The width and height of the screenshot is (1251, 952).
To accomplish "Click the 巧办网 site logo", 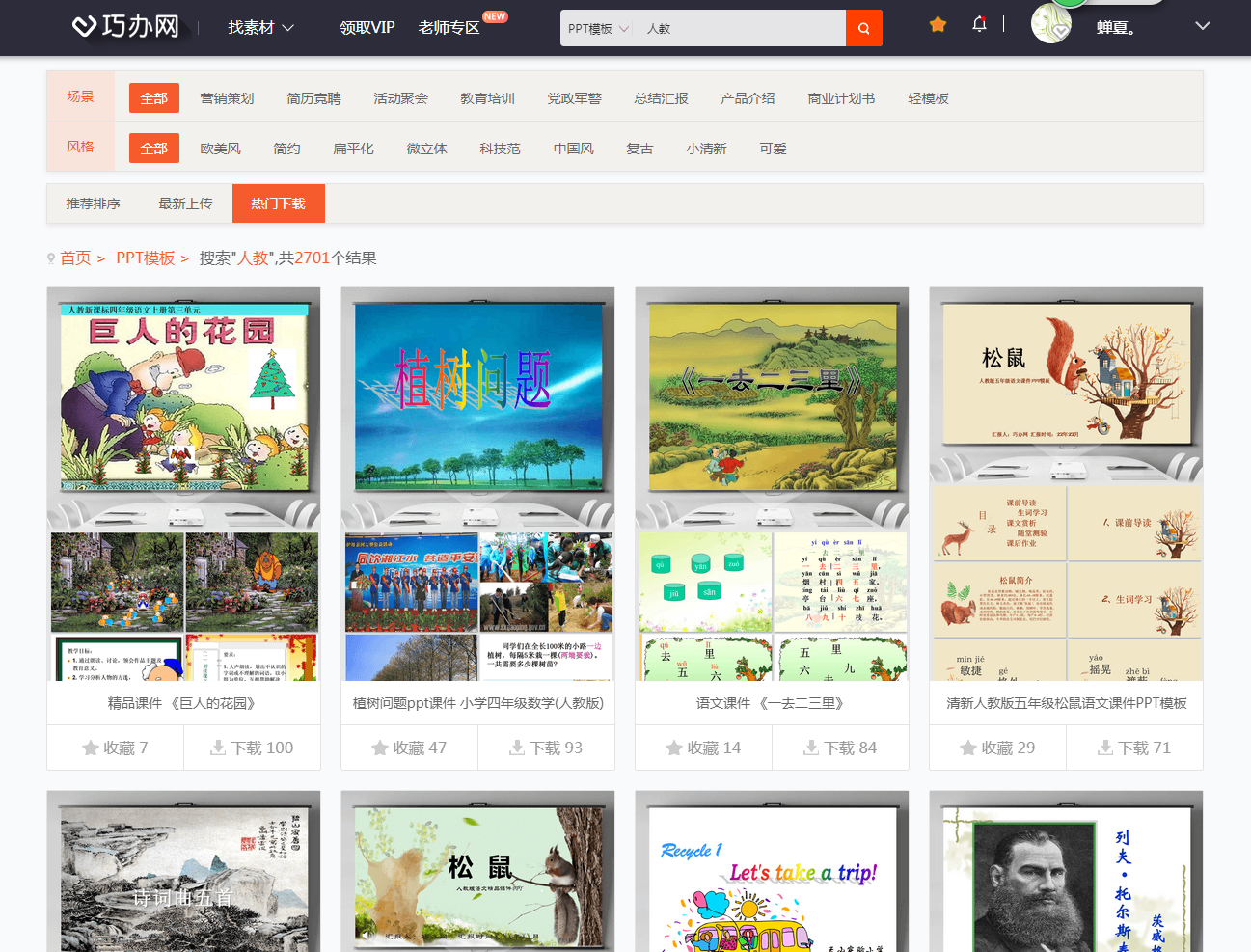I will (125, 26).
